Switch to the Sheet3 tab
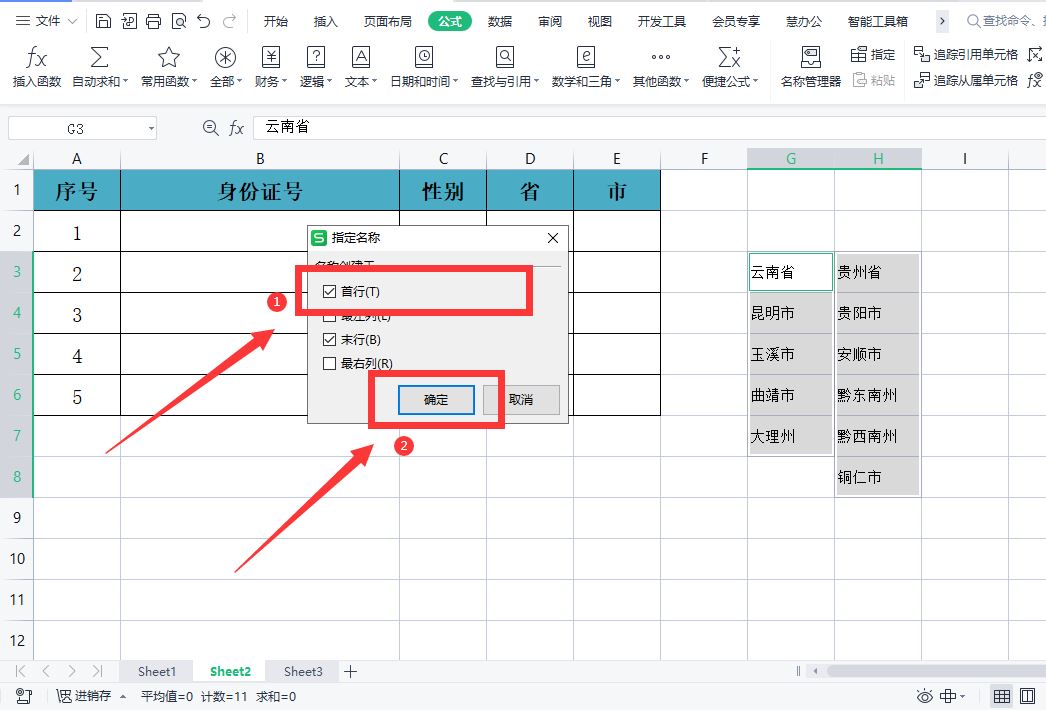Screen dimensions: 1046x710 point(303,671)
